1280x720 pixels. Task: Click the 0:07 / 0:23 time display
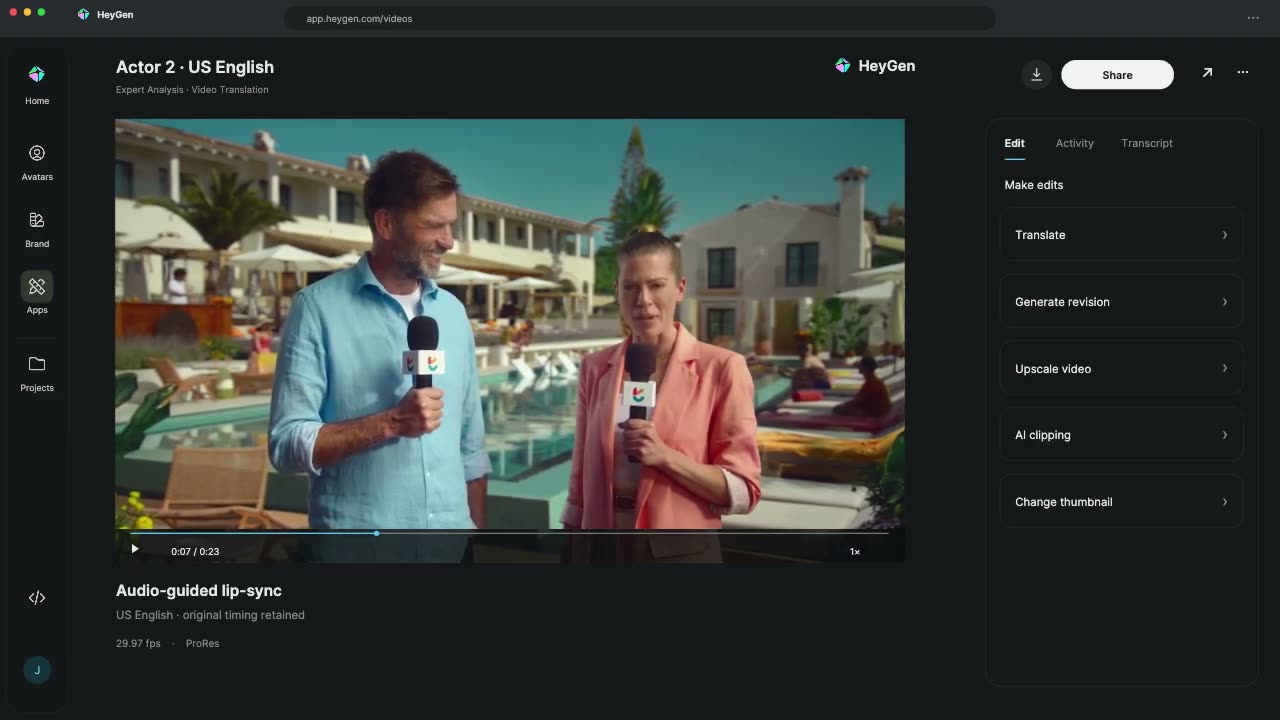tap(195, 552)
